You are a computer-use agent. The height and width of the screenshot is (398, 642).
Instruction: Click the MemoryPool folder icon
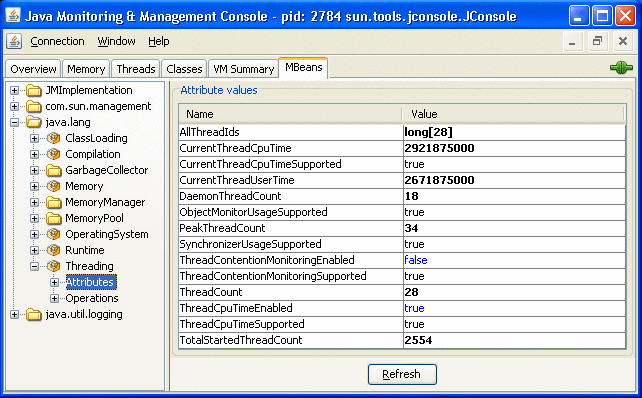53,218
